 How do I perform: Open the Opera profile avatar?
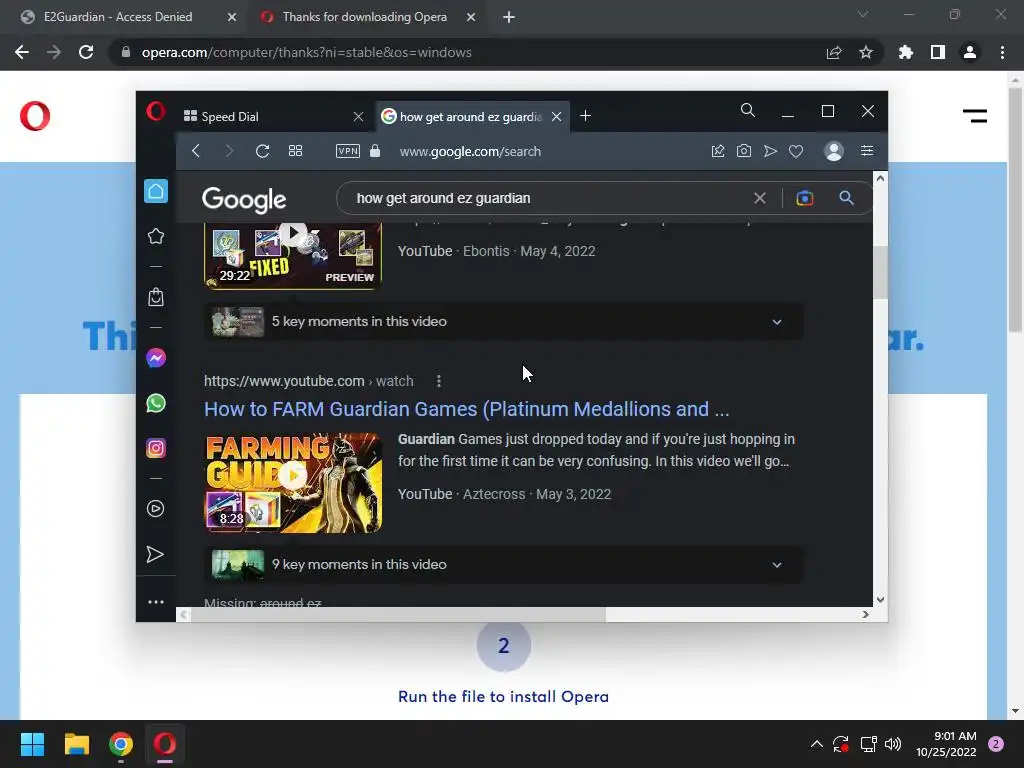834,151
